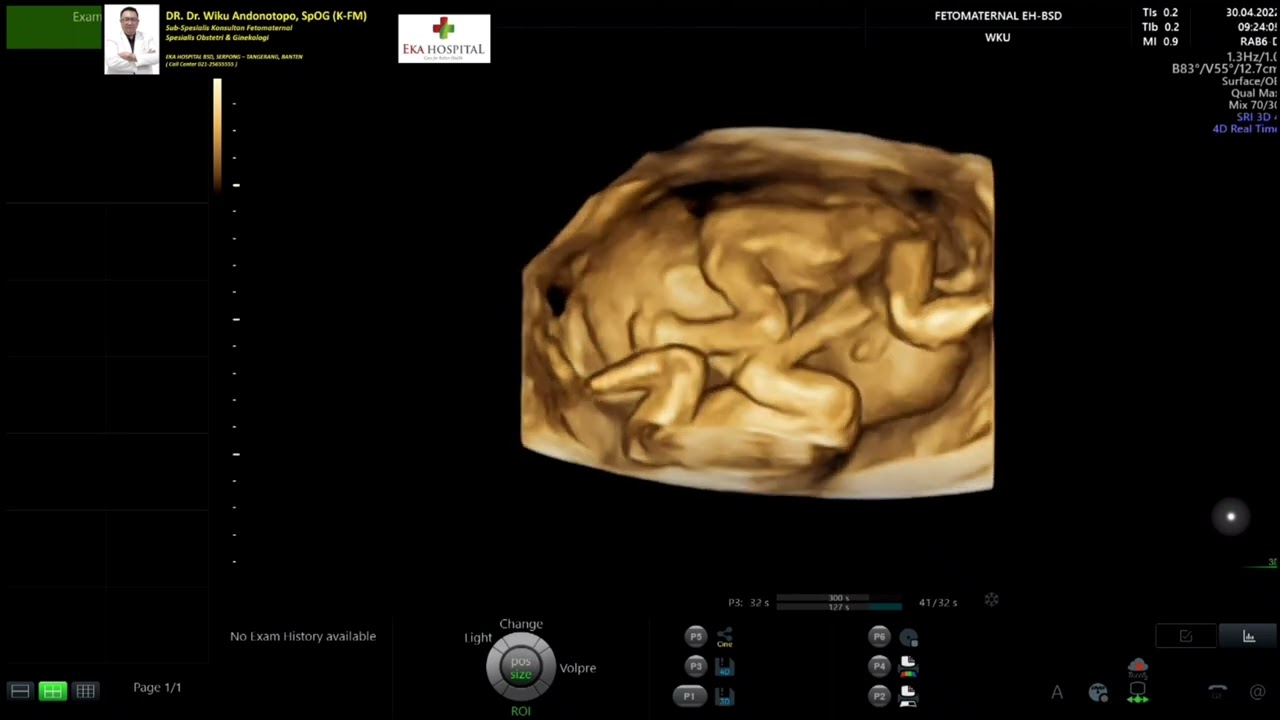Image resolution: width=1280 pixels, height=720 pixels.
Task: Open the bar chart graph tab
Action: (x=1249, y=636)
